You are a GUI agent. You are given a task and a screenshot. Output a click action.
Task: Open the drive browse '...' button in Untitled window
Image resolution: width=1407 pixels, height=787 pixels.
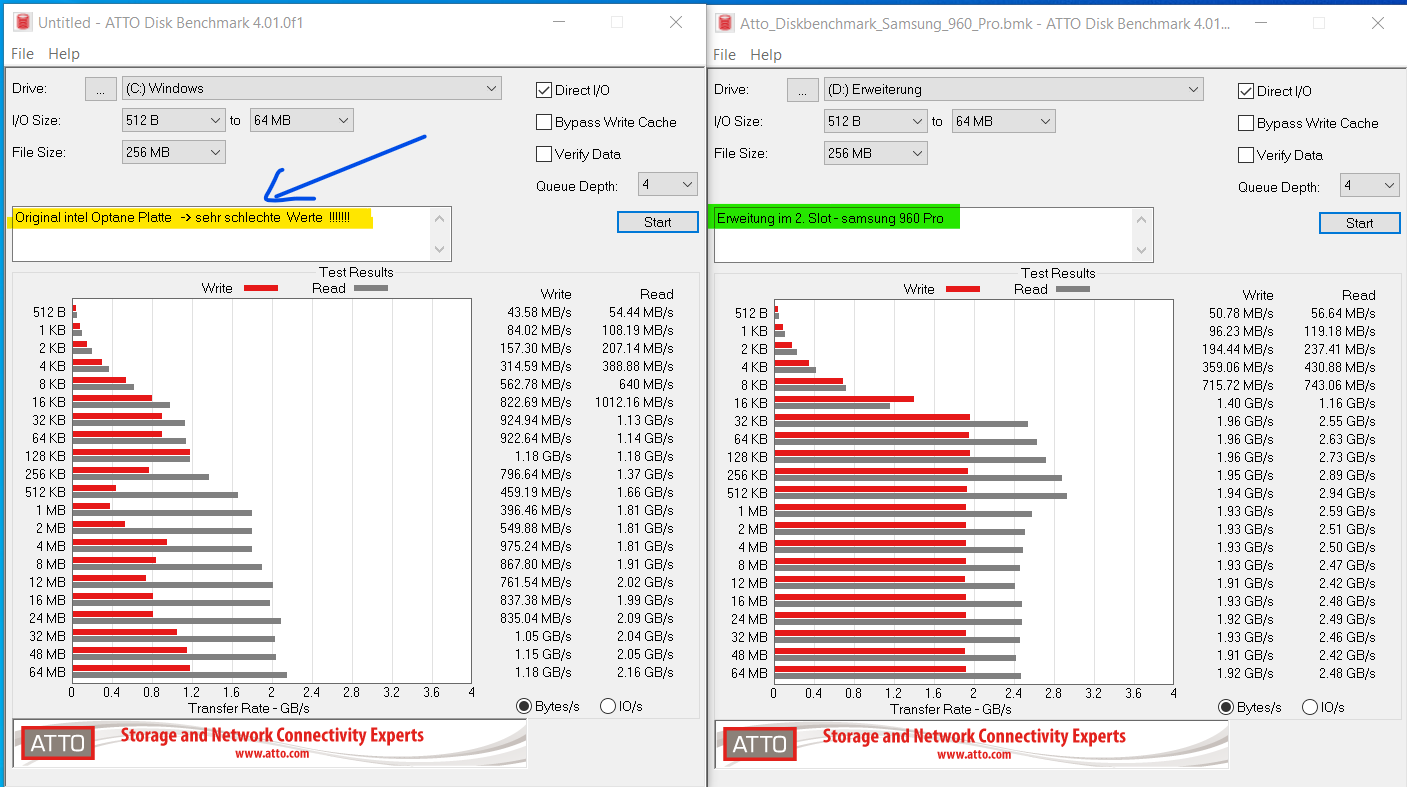pos(100,89)
